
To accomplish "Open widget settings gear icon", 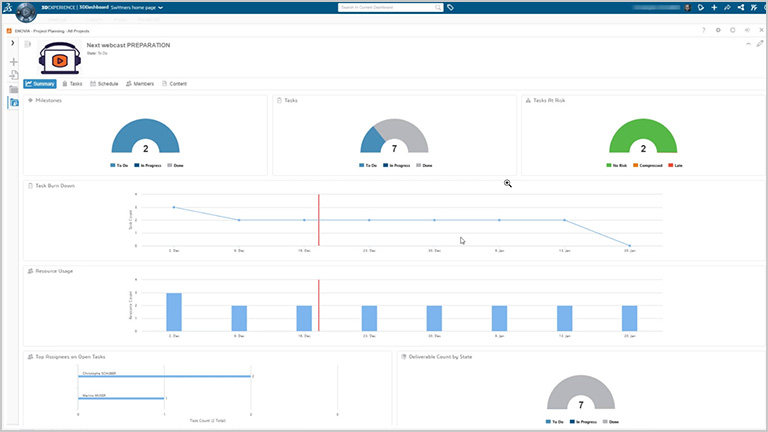I will [x=718, y=30].
